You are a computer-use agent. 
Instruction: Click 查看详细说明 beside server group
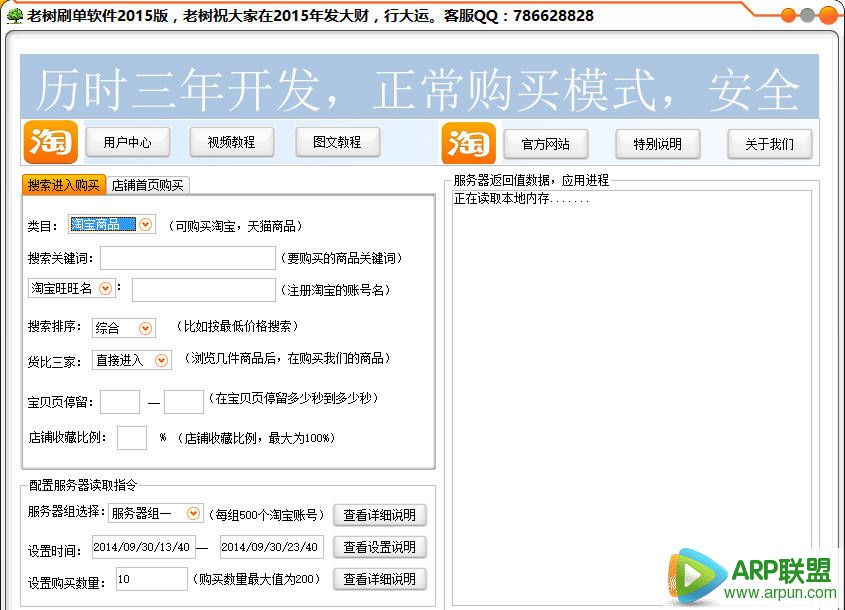coord(379,515)
